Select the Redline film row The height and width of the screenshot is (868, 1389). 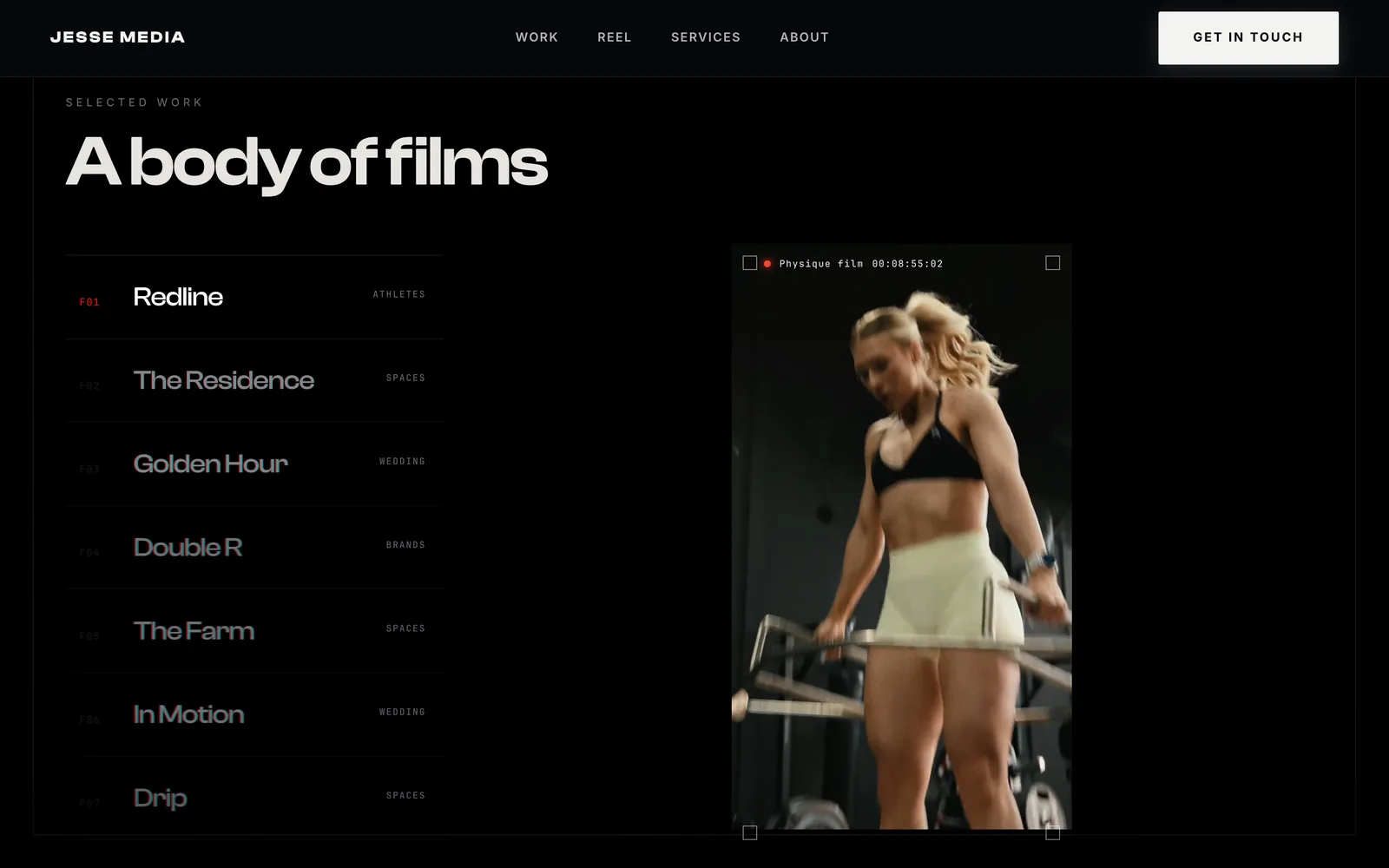pyautogui.click(x=254, y=297)
